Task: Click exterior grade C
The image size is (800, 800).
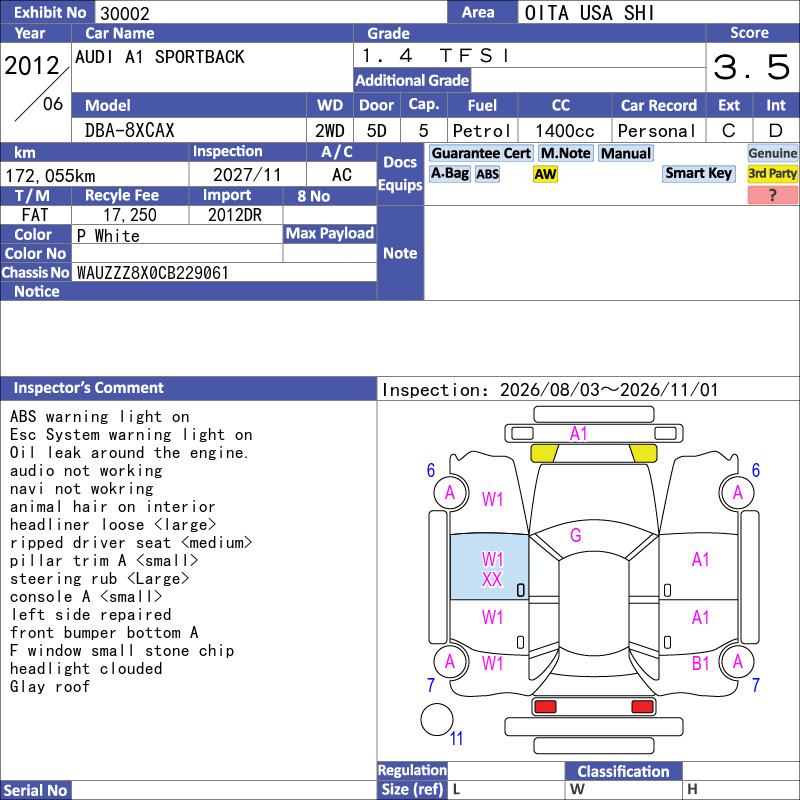Action: coord(729,131)
